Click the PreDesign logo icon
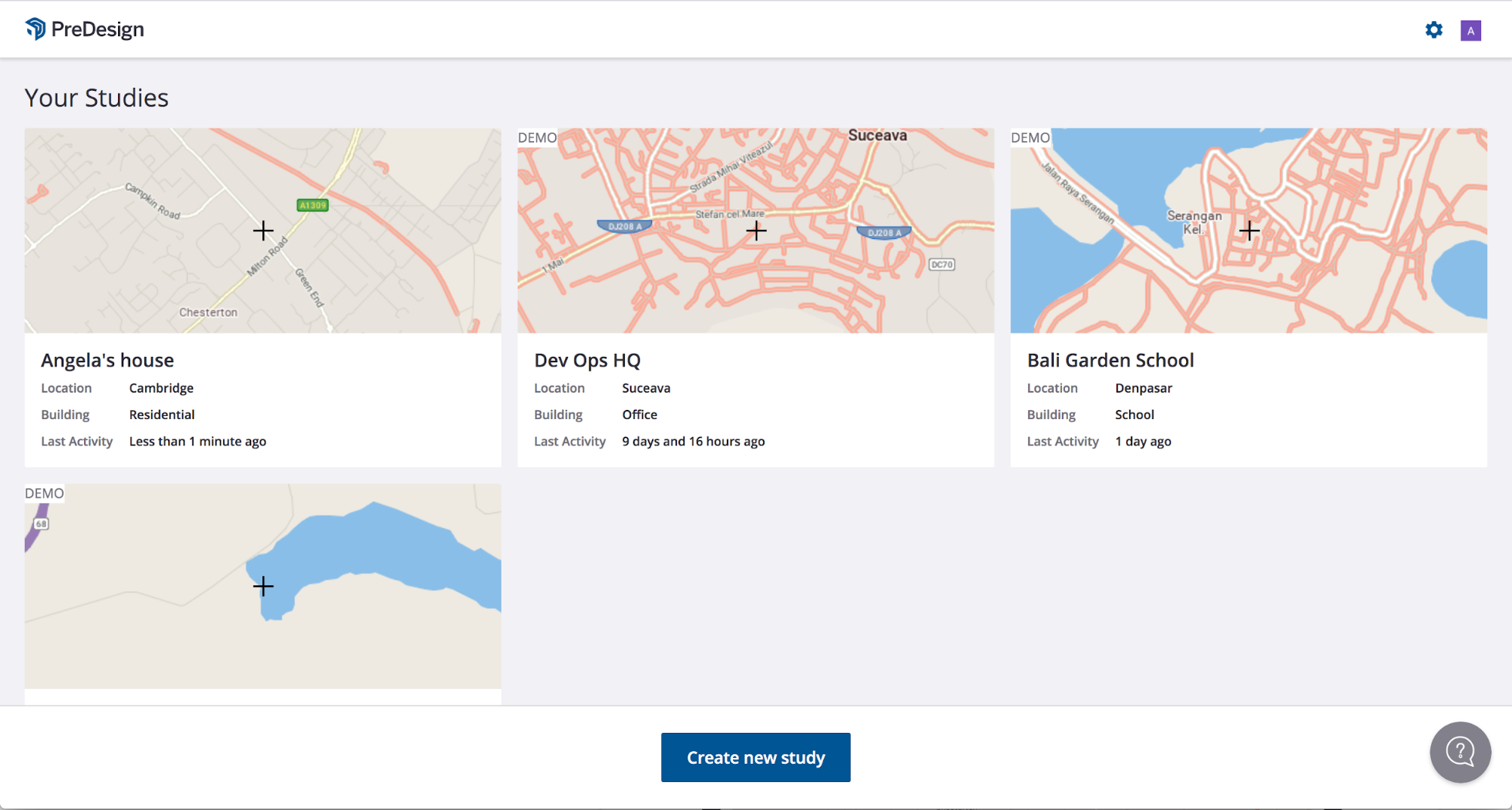Viewport: 1512px width, 810px height. click(36, 29)
